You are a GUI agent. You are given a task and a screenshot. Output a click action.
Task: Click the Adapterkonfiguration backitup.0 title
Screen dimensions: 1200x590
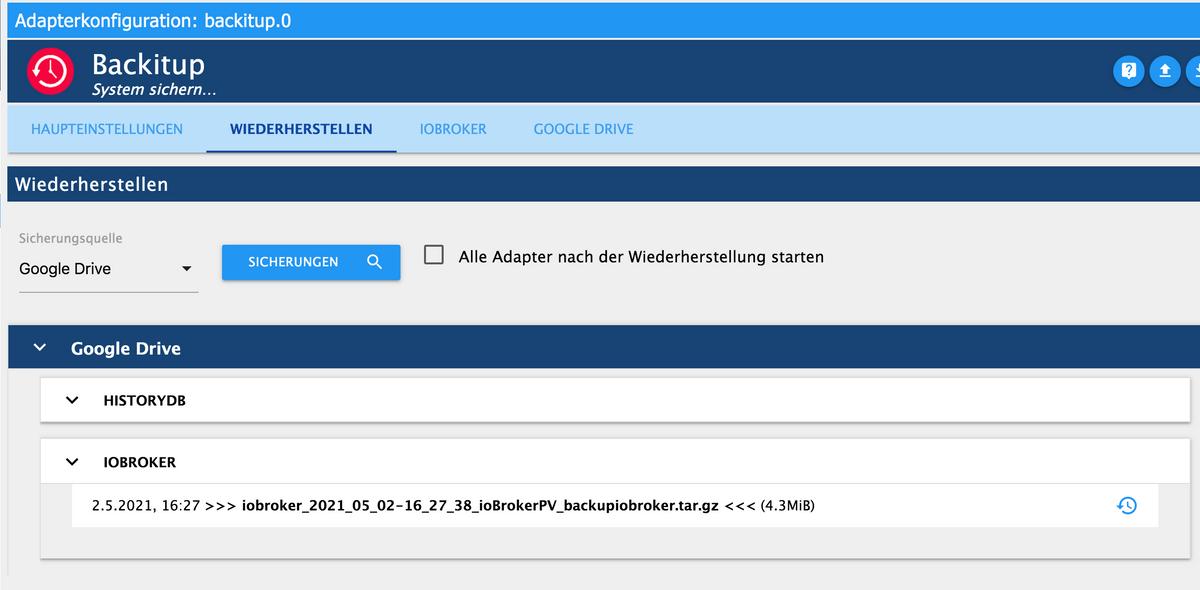click(x=153, y=20)
